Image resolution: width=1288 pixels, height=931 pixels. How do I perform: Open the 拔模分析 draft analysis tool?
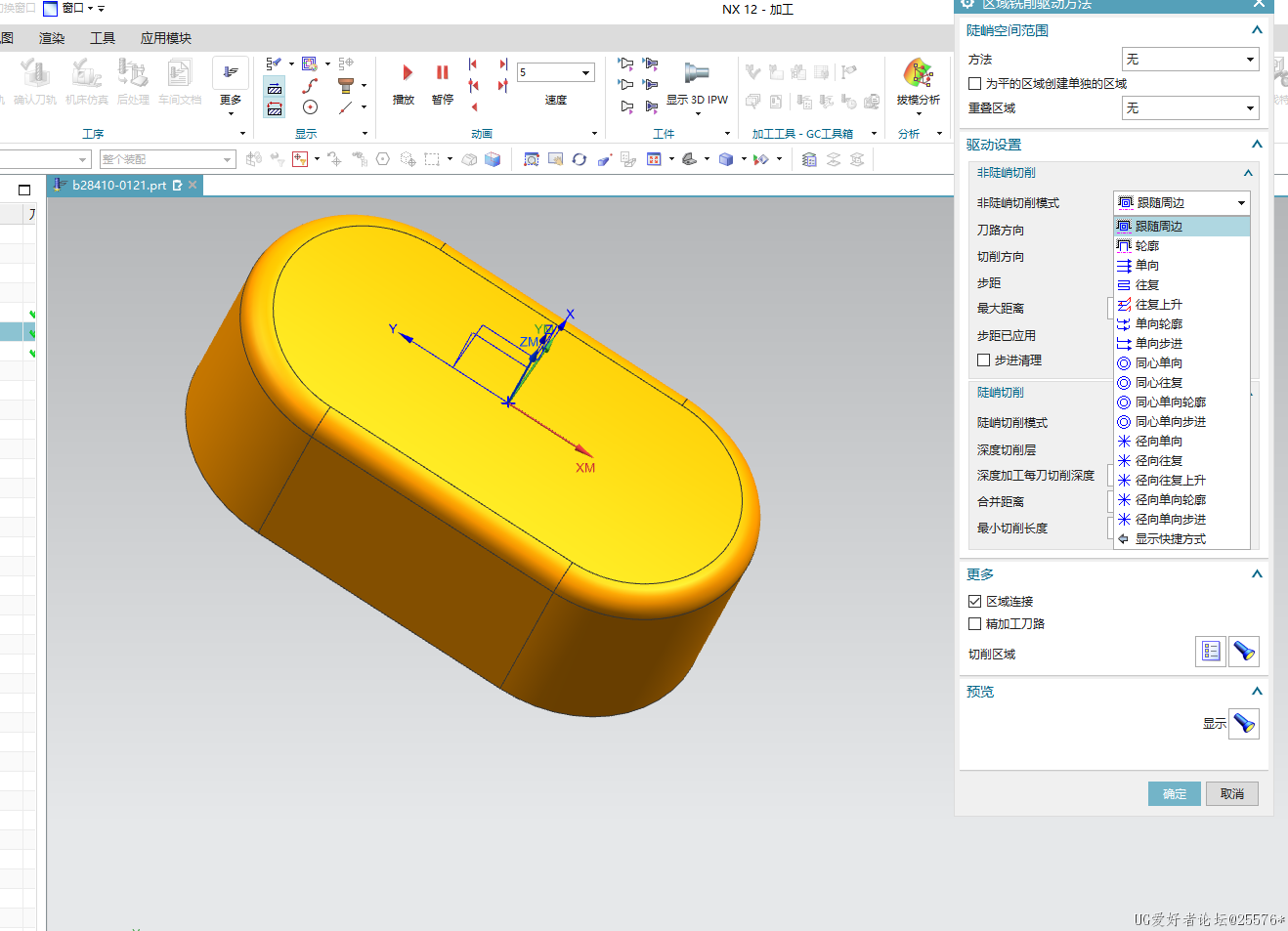[918, 72]
